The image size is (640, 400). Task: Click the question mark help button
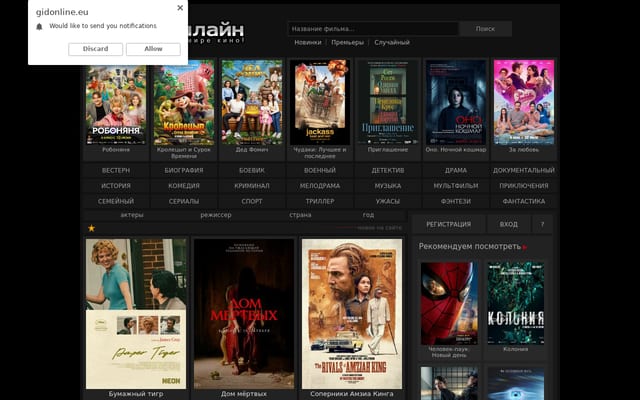click(542, 224)
